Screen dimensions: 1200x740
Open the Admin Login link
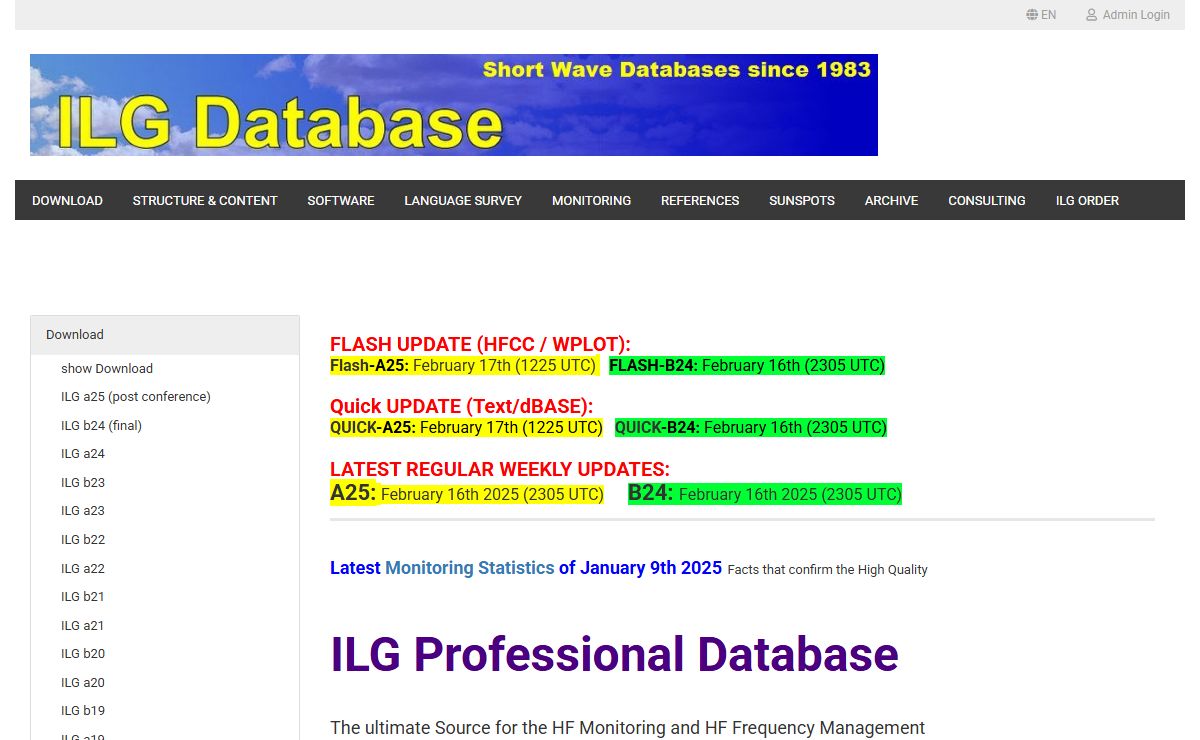click(x=1128, y=15)
